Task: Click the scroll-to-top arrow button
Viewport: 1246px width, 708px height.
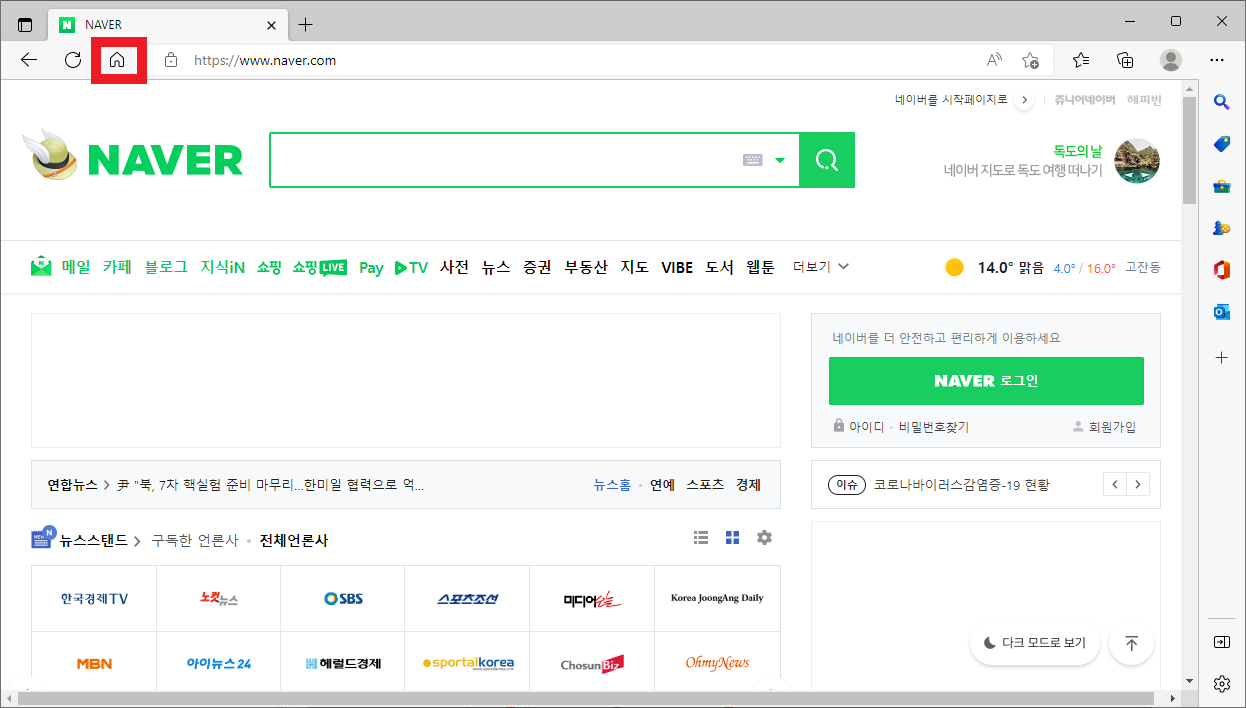Action: pos(1132,643)
